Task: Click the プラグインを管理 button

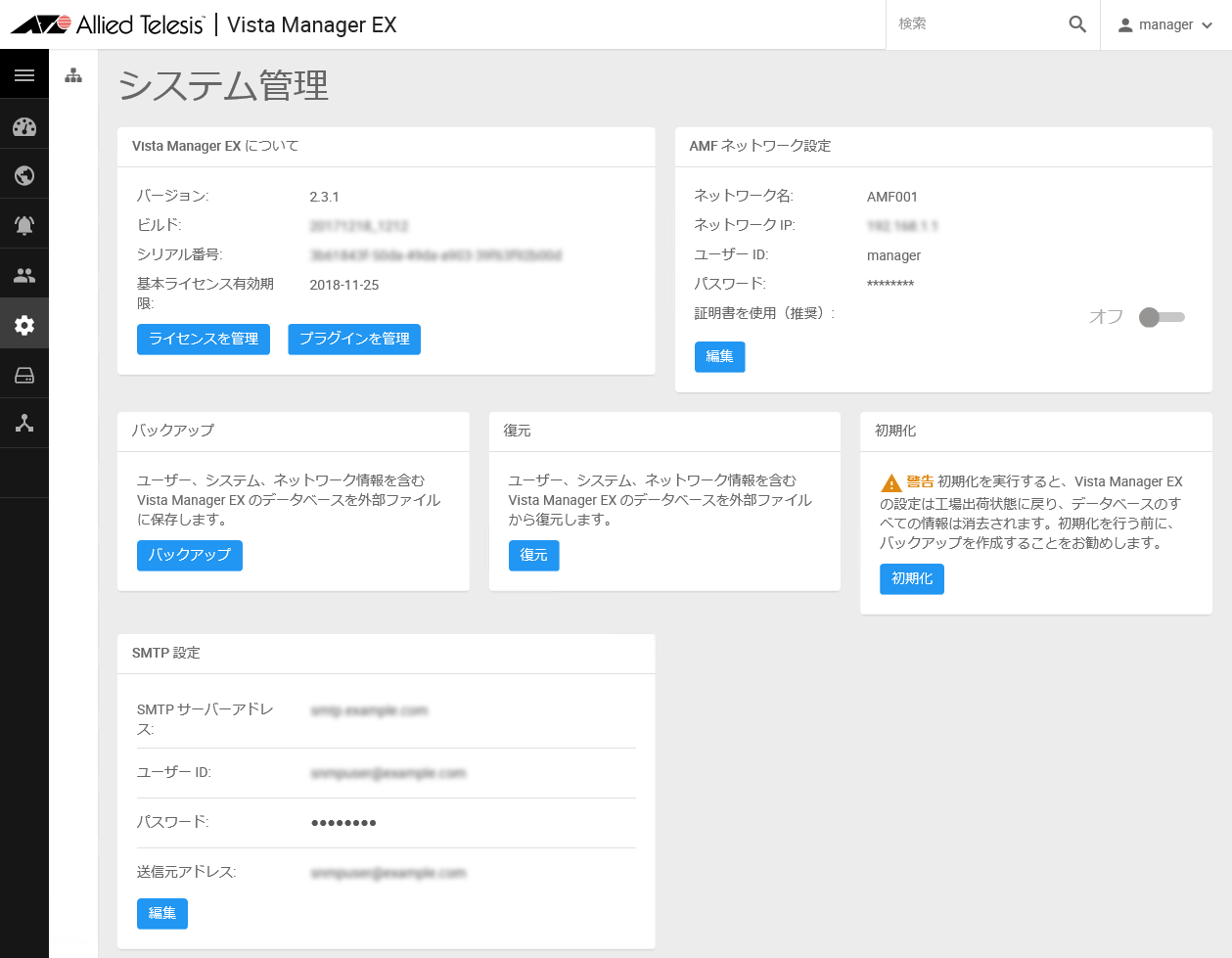Action: click(354, 339)
